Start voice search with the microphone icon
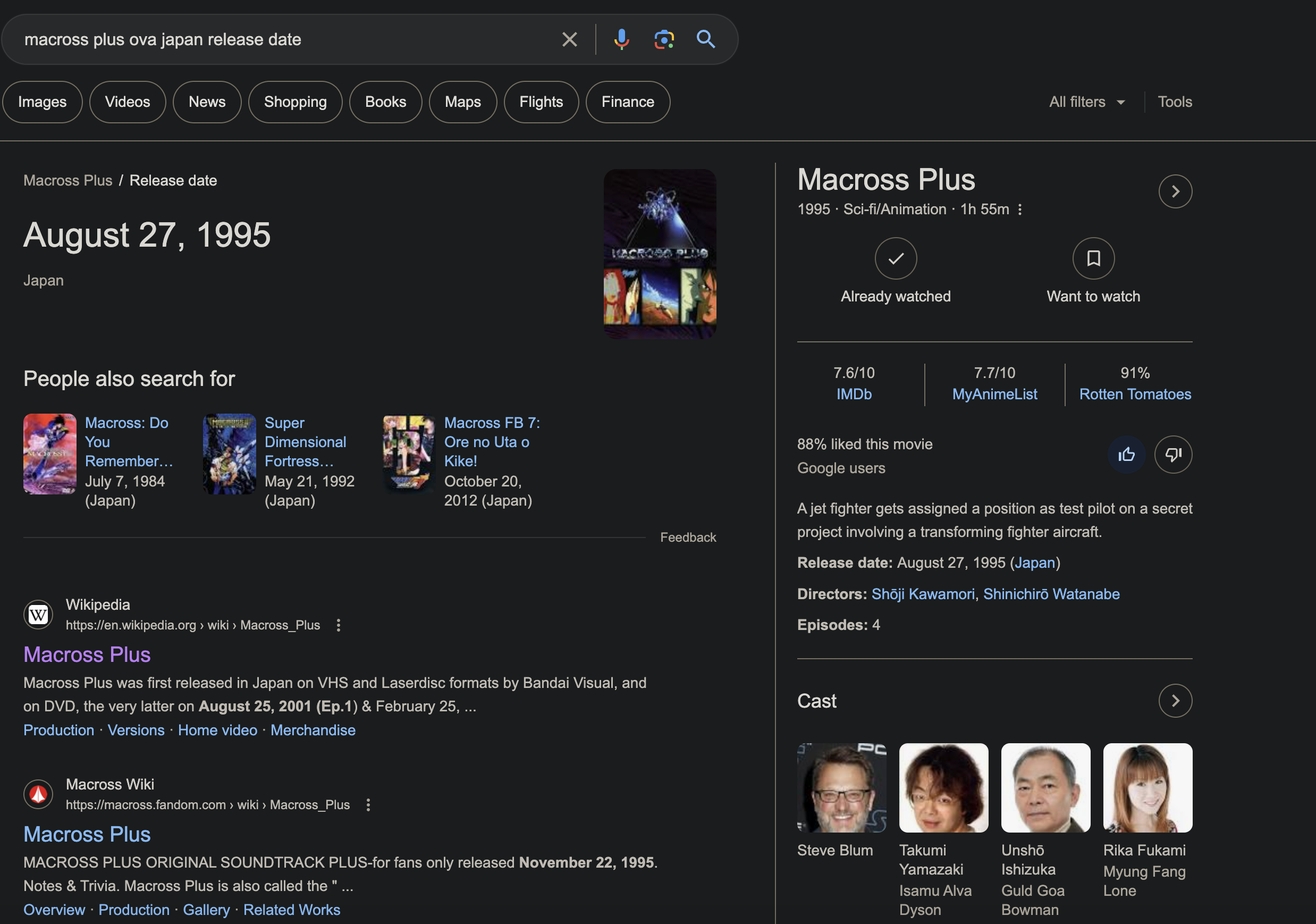Image resolution: width=1316 pixels, height=924 pixels. click(621, 39)
